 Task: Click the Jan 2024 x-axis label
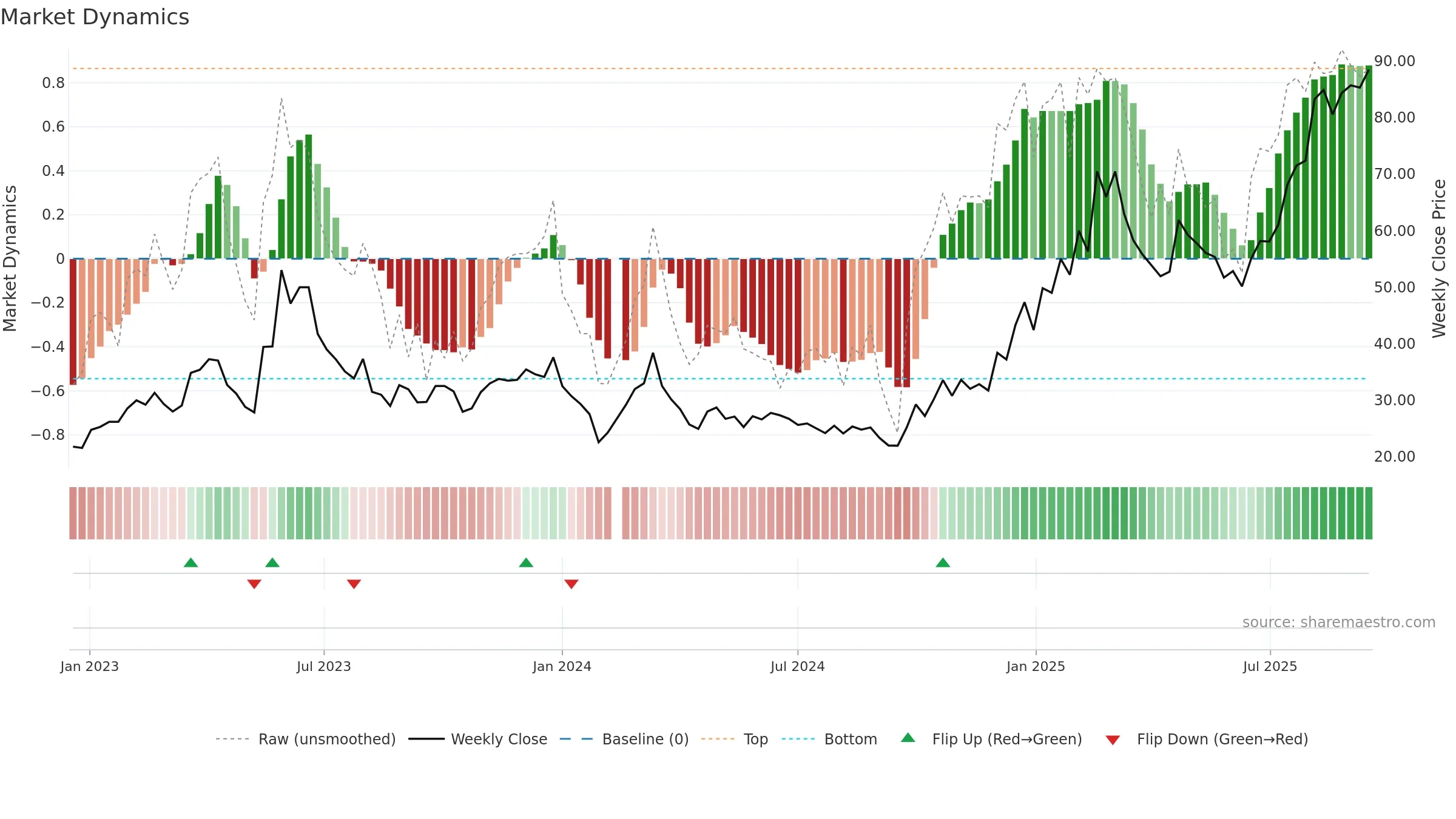(x=562, y=666)
